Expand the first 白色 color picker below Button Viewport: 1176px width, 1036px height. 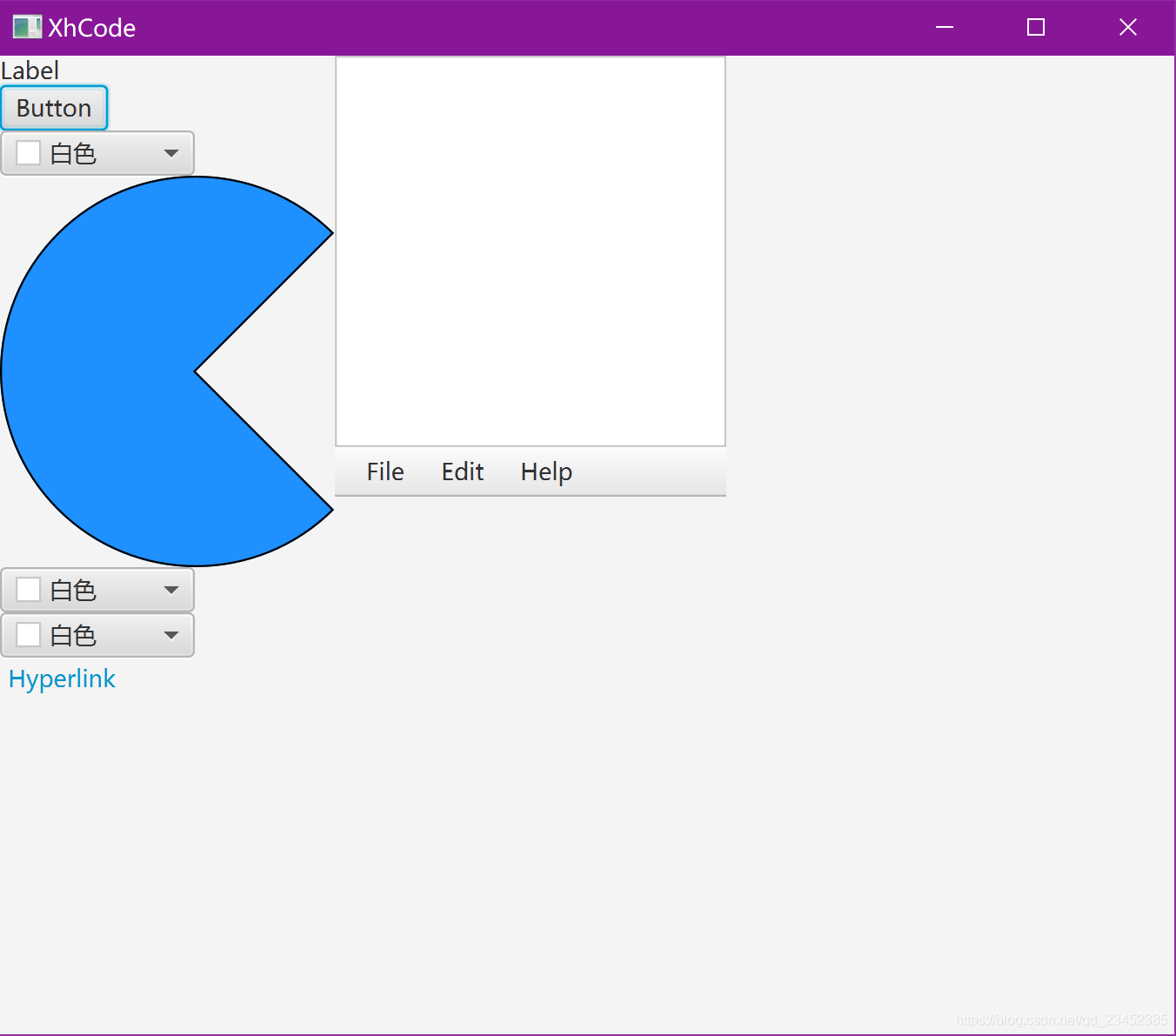point(97,153)
